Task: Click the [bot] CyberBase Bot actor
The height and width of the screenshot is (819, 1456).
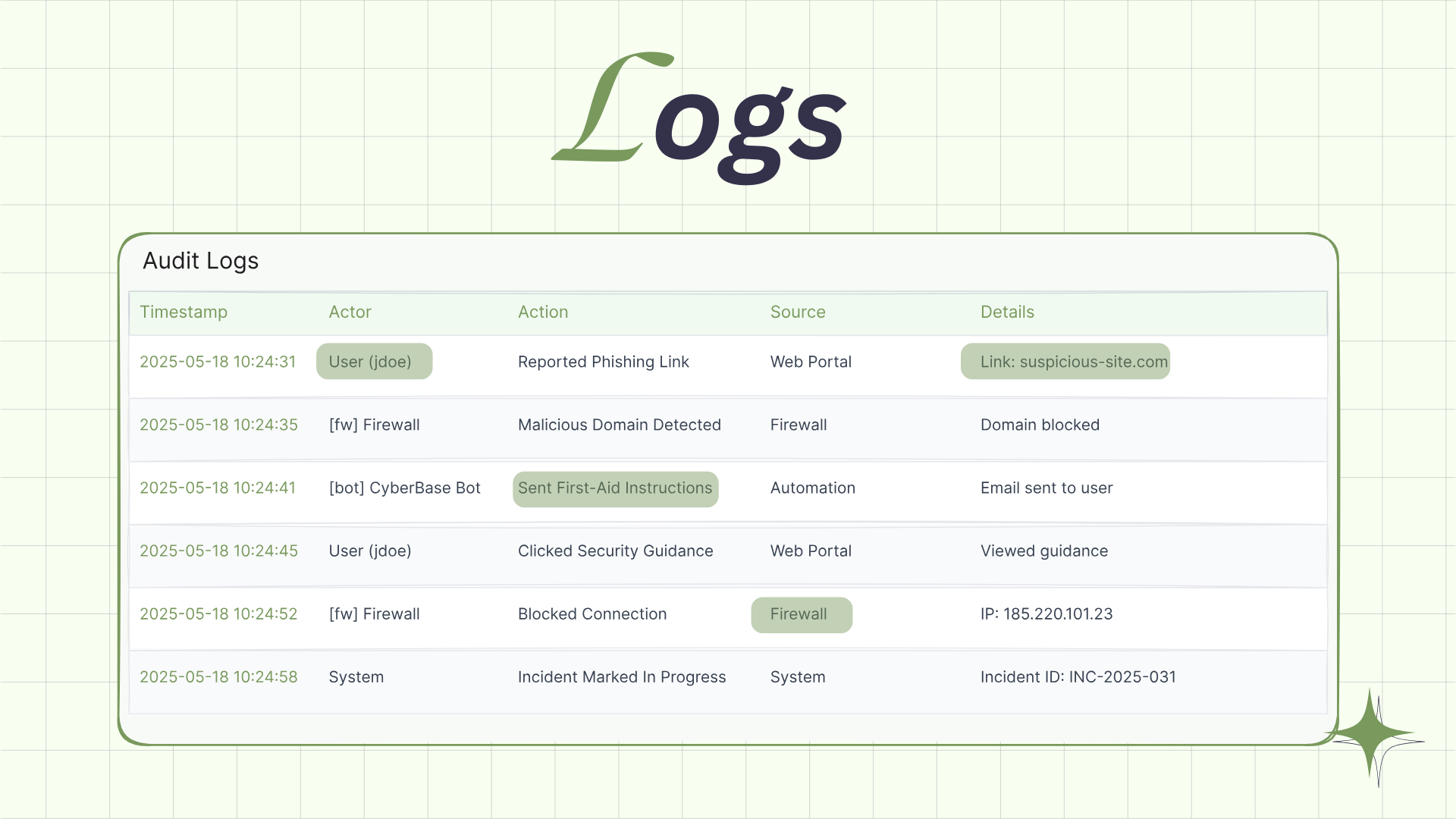Action: coord(404,488)
